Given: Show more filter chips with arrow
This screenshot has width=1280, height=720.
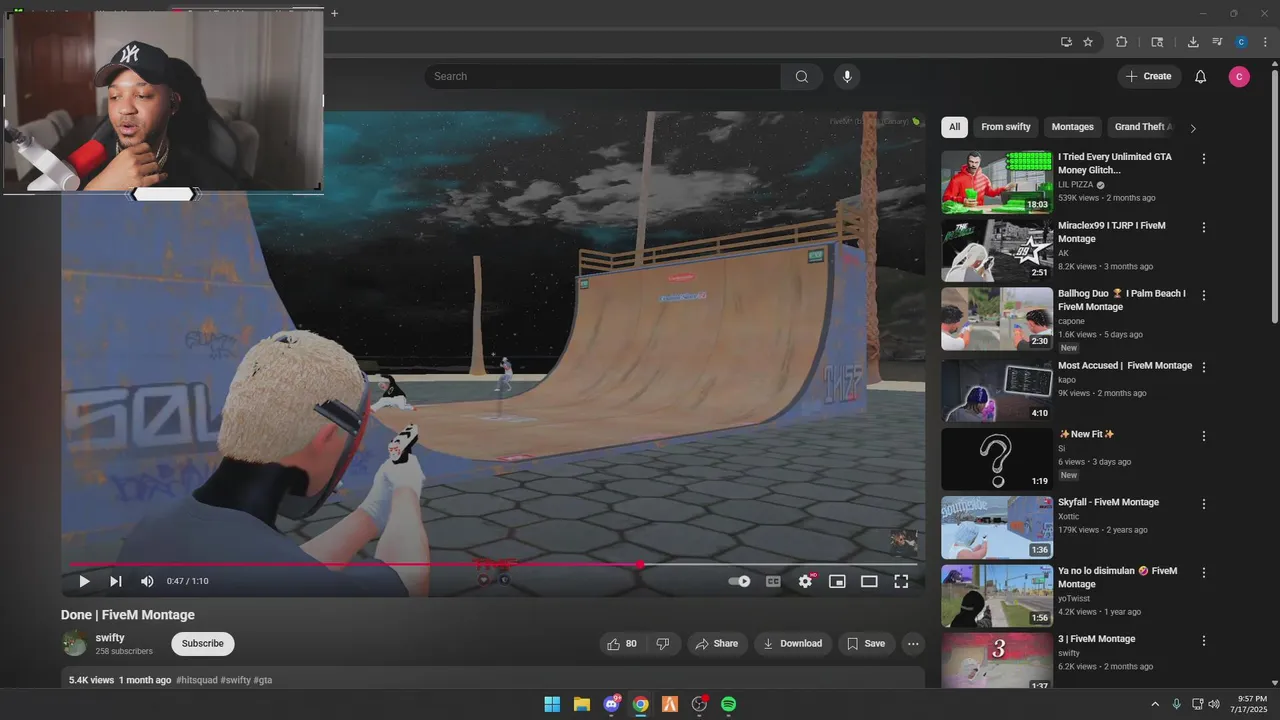Looking at the screenshot, I should (1192, 128).
